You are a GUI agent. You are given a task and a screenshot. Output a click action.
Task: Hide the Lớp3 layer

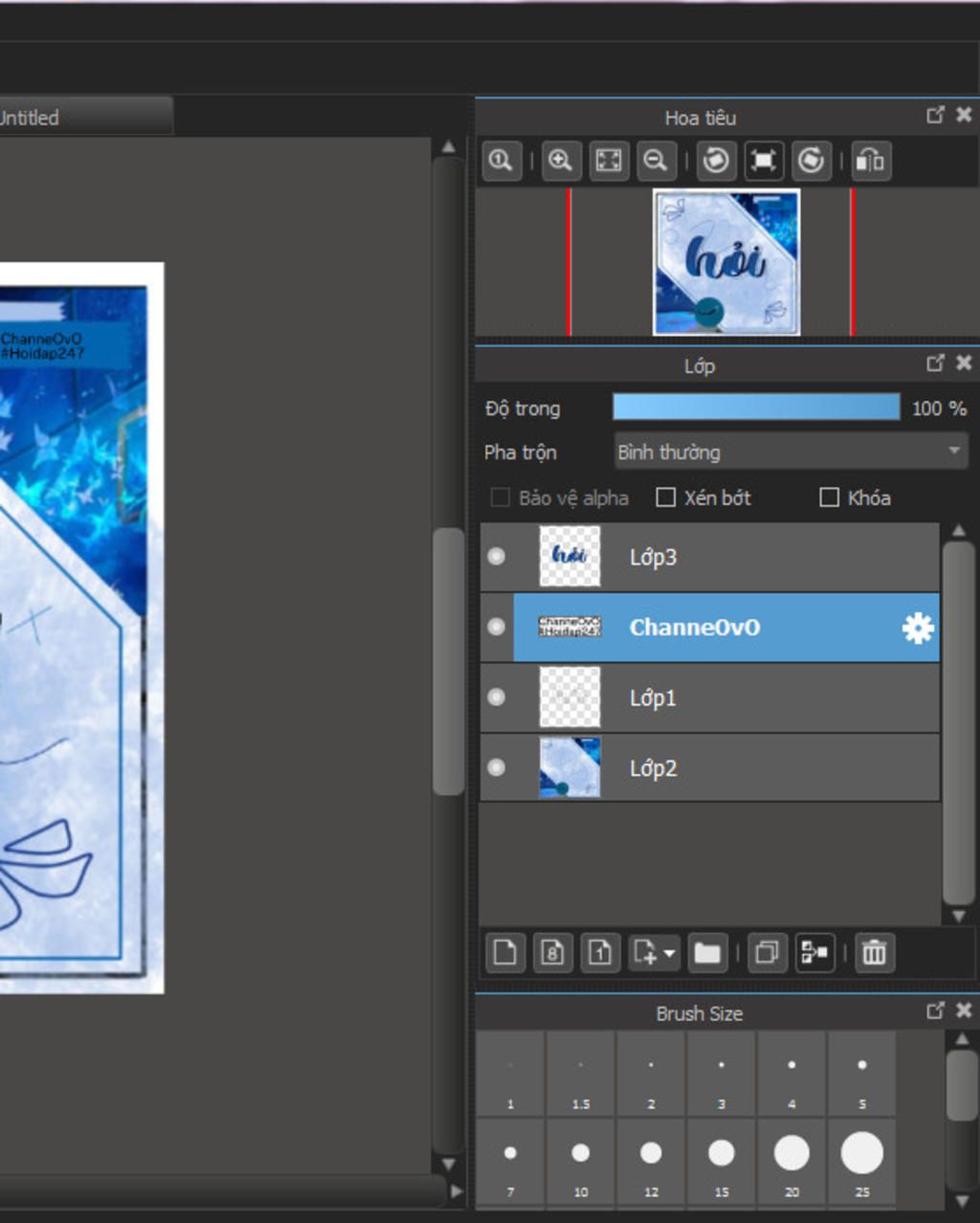pyautogui.click(x=496, y=556)
